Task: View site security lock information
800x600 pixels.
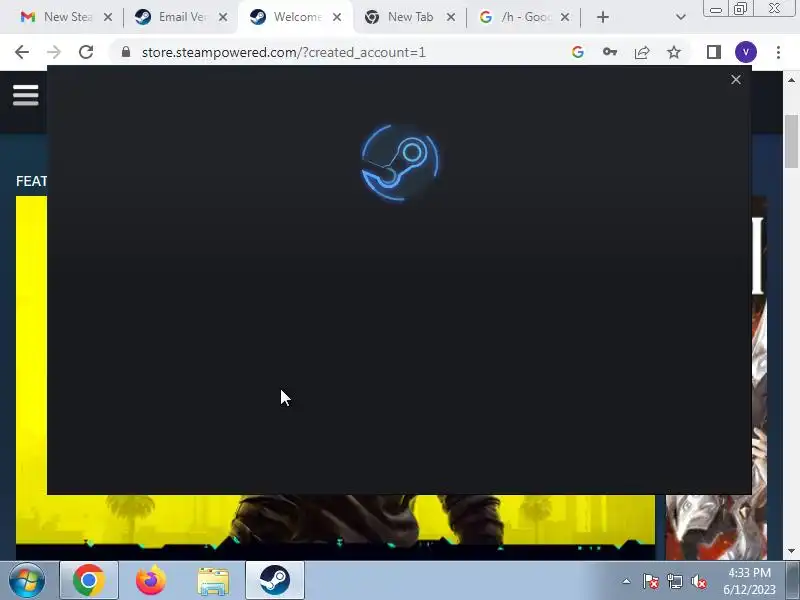Action: point(126,52)
